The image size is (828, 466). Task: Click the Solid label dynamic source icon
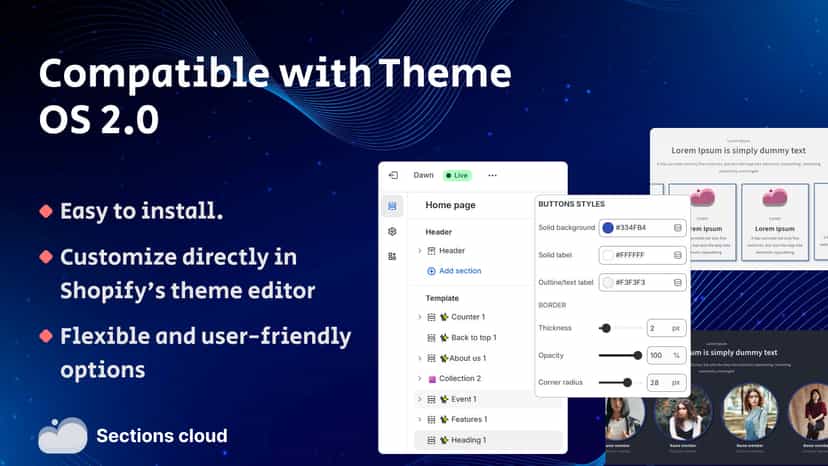[x=678, y=255]
